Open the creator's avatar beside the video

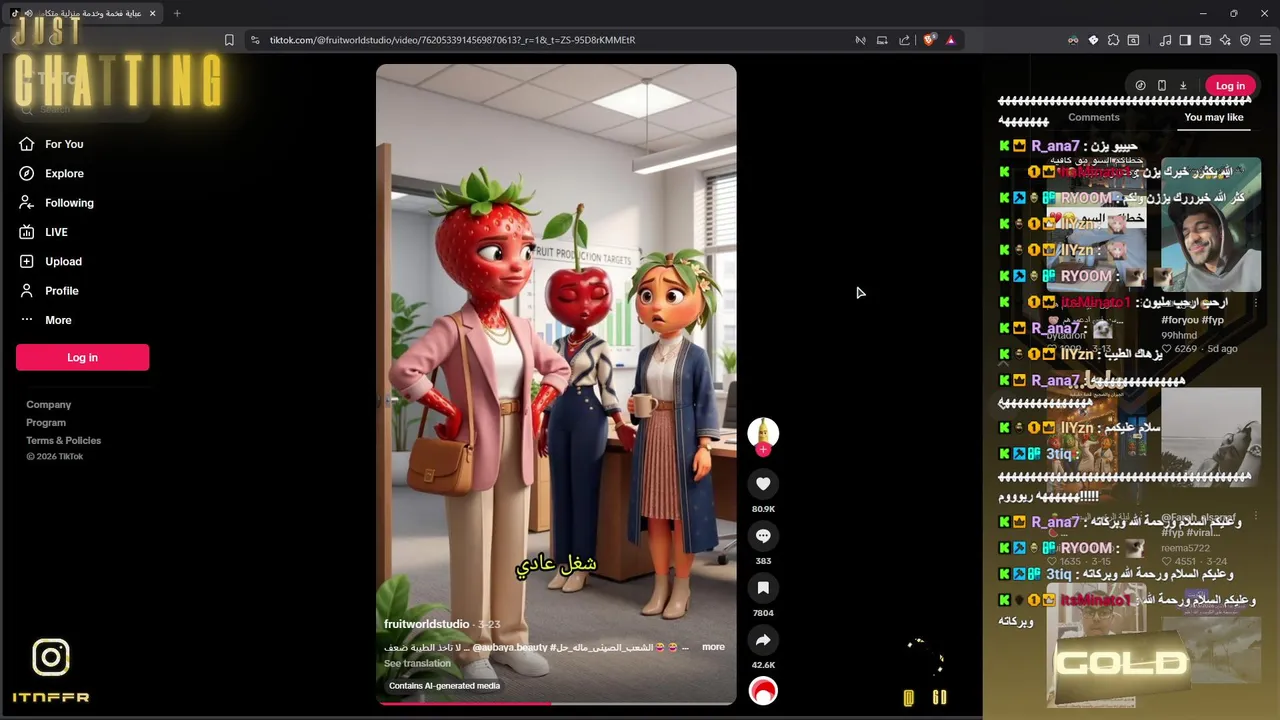[763, 431]
